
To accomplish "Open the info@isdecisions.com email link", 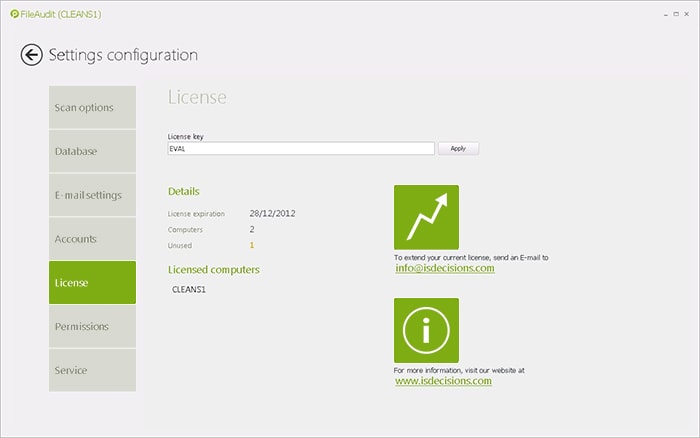I will click(445, 268).
